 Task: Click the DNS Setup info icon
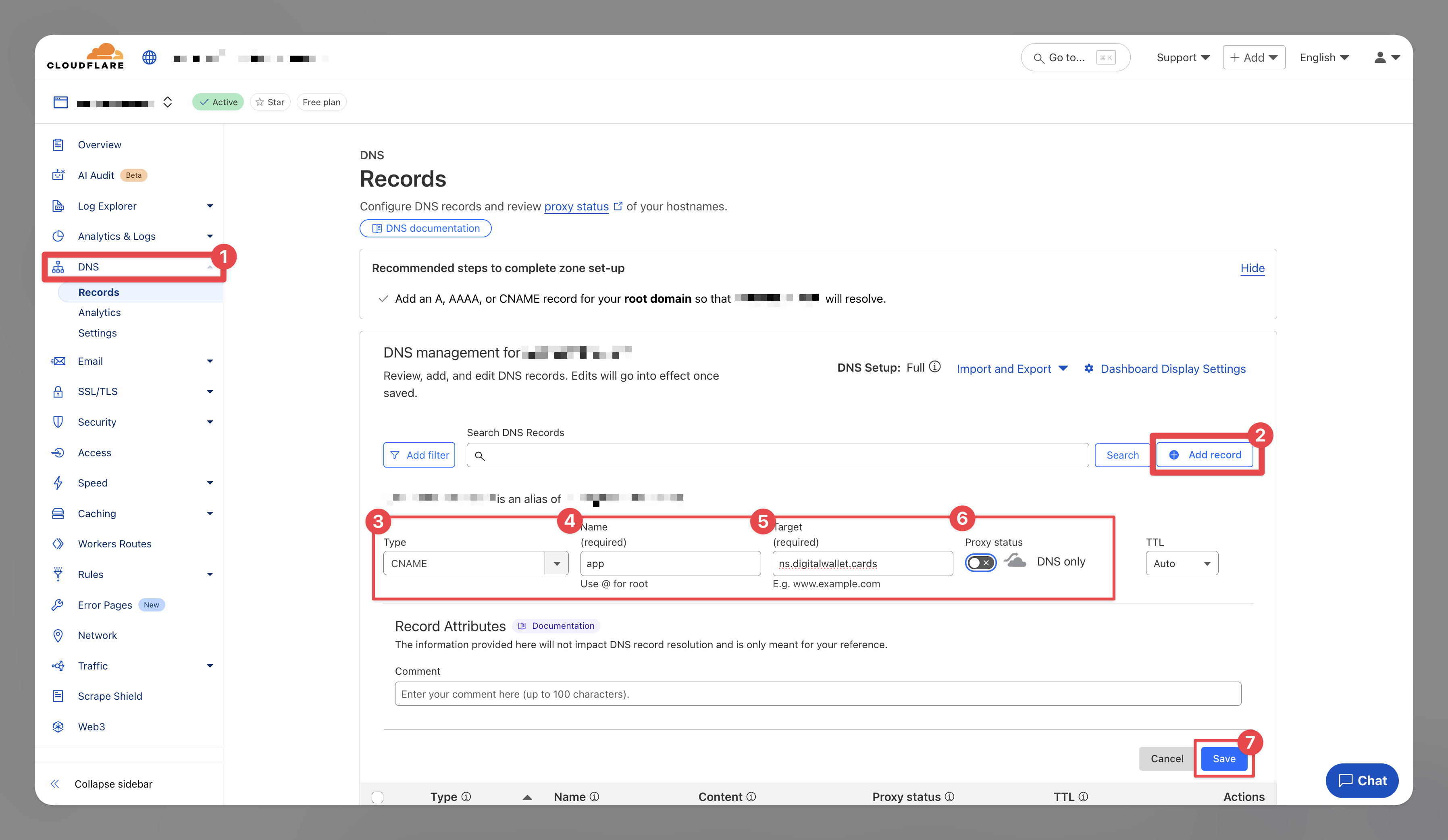[935, 366]
